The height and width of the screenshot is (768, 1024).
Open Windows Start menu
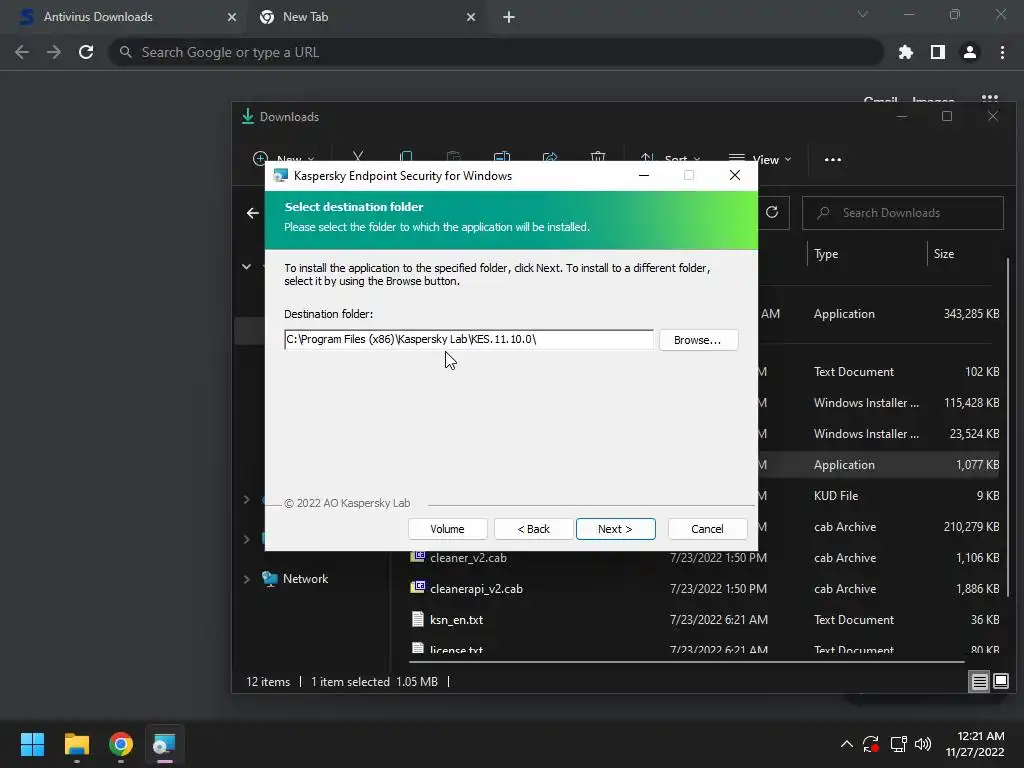32,744
